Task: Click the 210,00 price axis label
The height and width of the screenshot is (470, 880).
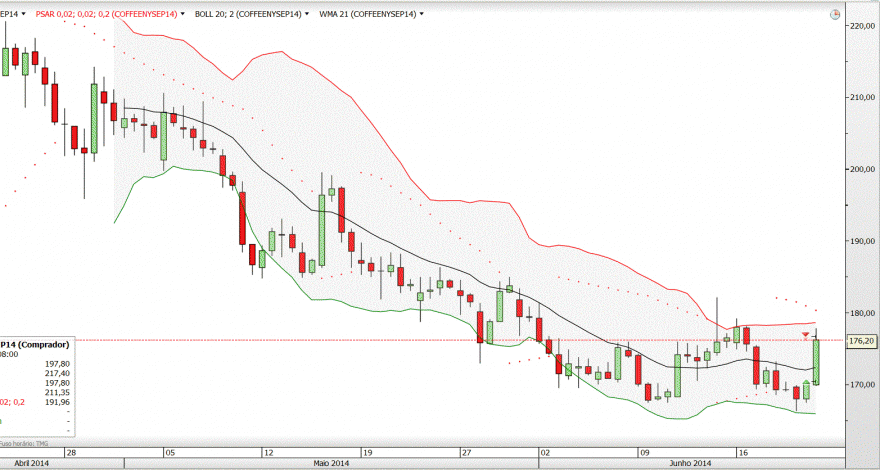Action: click(x=863, y=97)
